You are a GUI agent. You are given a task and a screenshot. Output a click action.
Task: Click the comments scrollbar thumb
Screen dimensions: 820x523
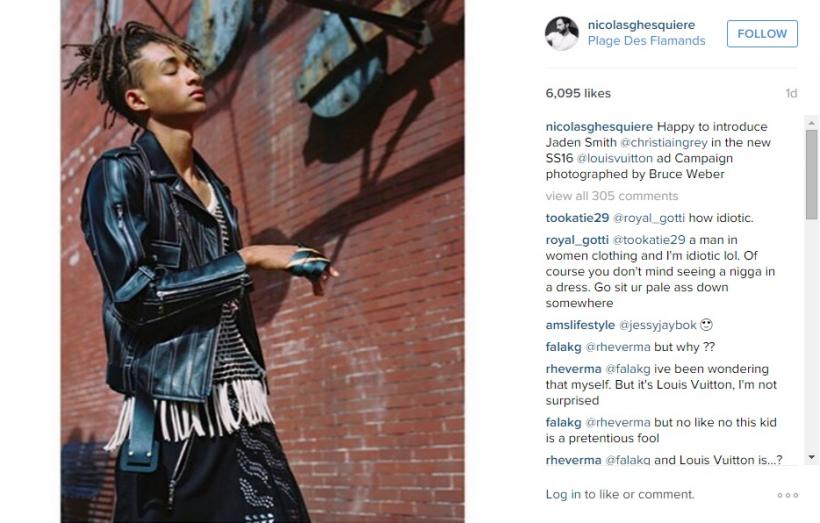[812, 175]
